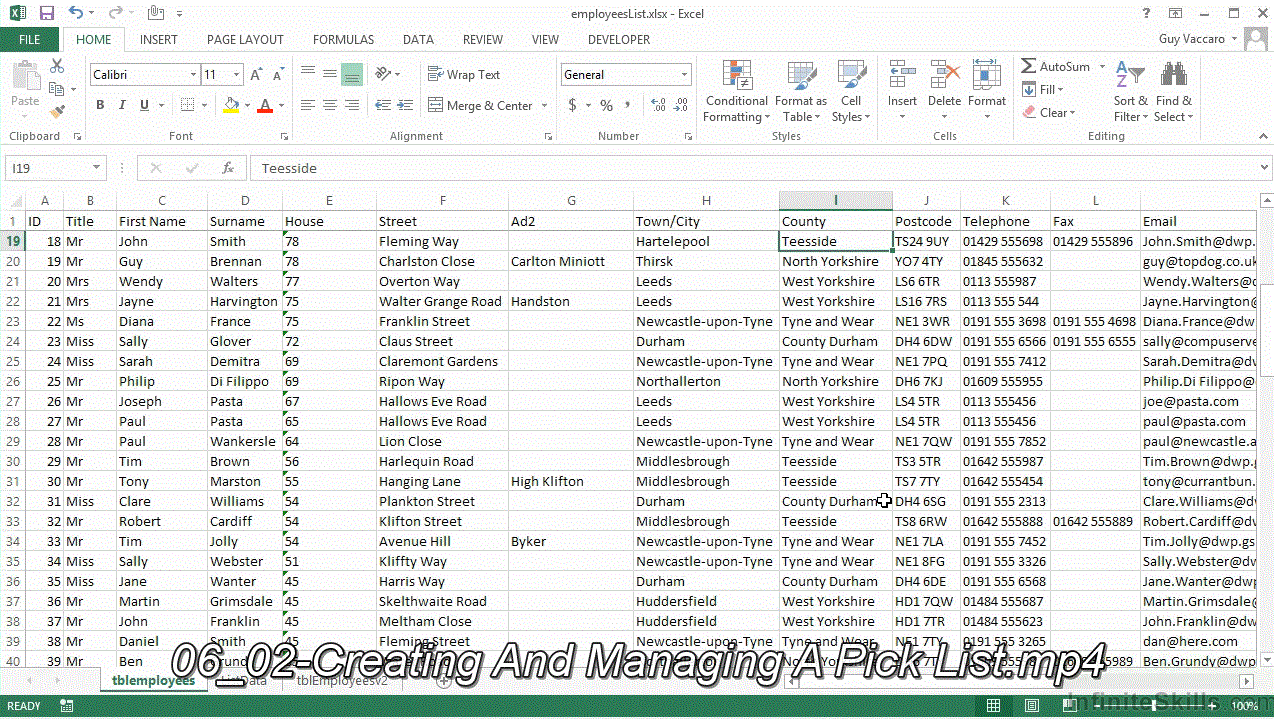Toggle left text alignment
Viewport: 1274px width, 719px height.
click(x=308, y=105)
